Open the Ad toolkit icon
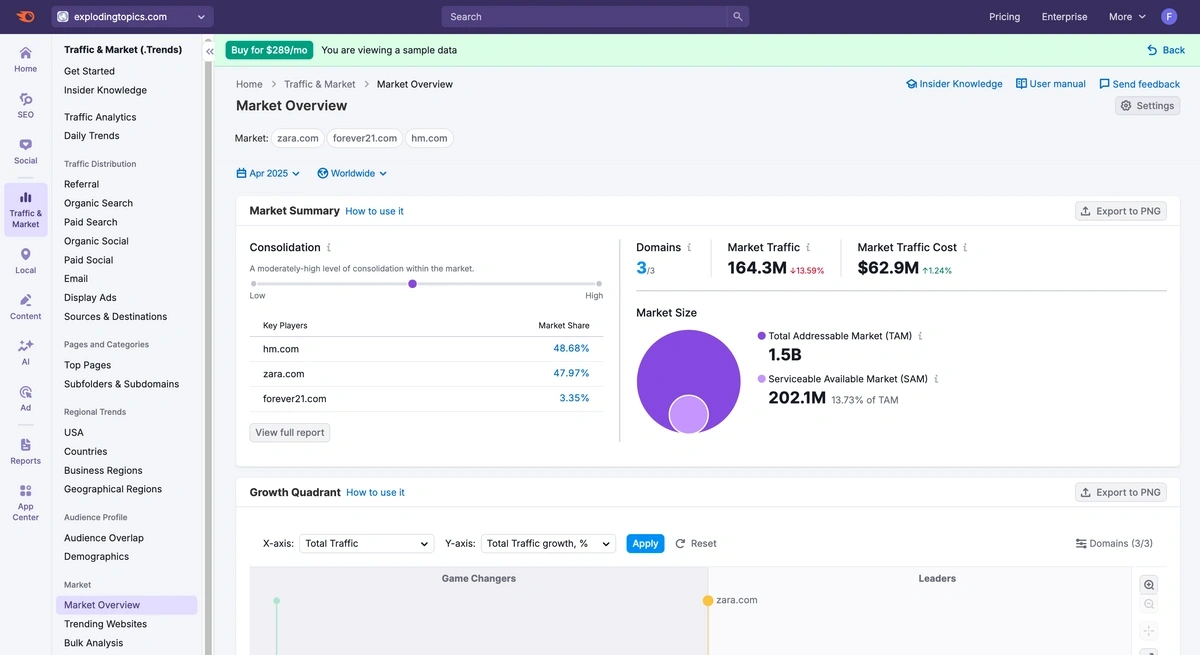The image size is (1200, 655). click(26, 398)
